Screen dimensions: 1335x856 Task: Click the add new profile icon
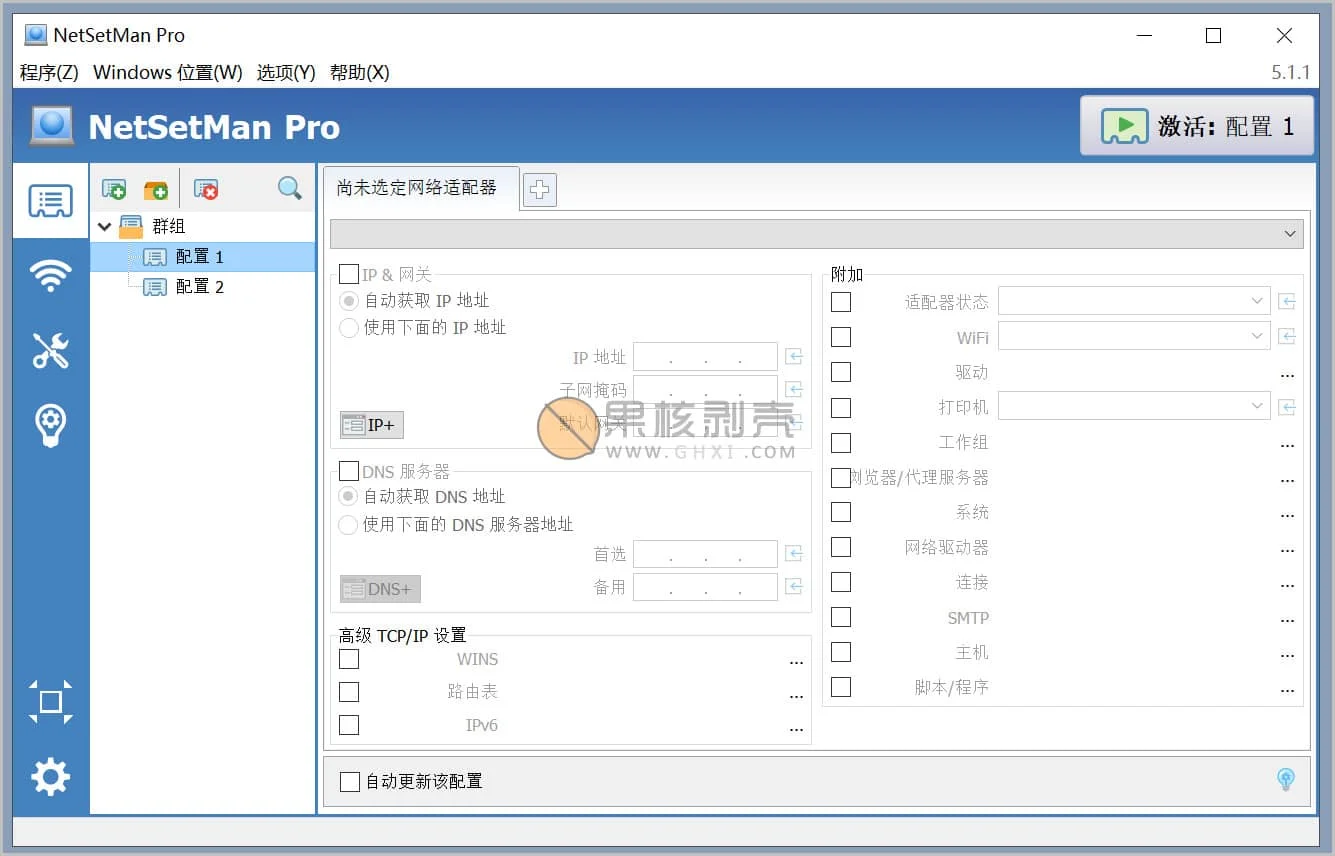(113, 188)
